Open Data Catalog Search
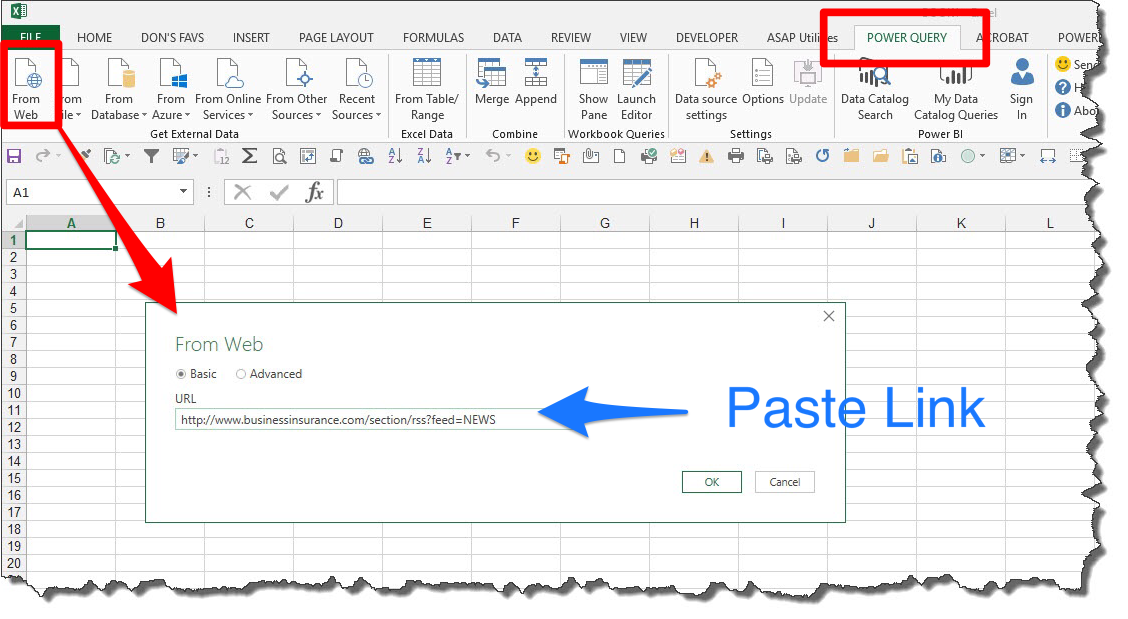This screenshot has height=619, width=1128. [x=875, y=91]
